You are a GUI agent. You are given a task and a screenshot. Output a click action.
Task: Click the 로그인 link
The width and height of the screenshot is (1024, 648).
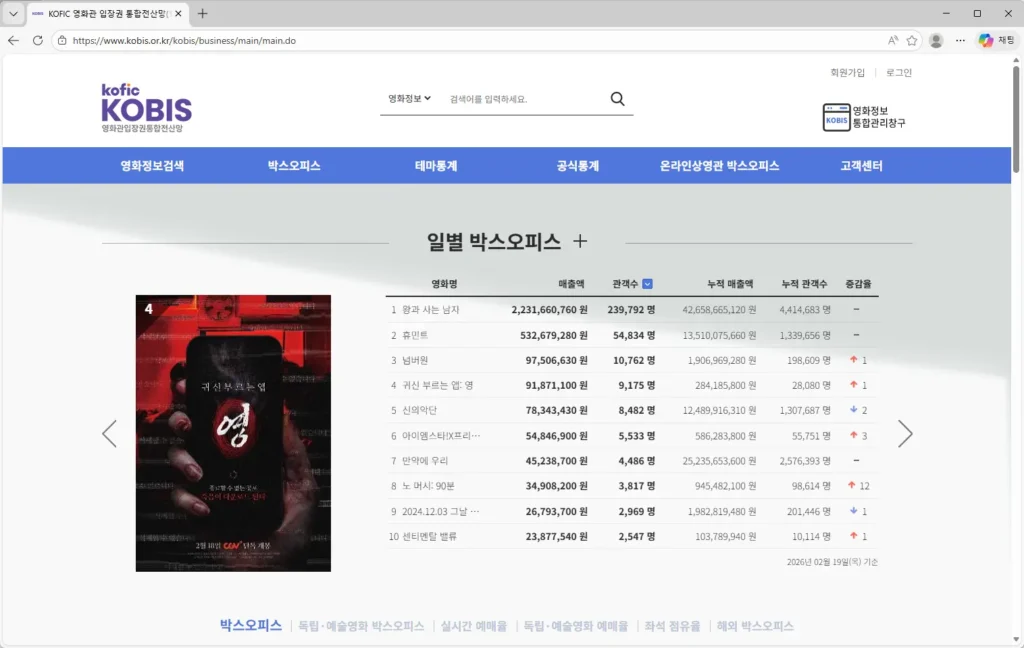897,72
